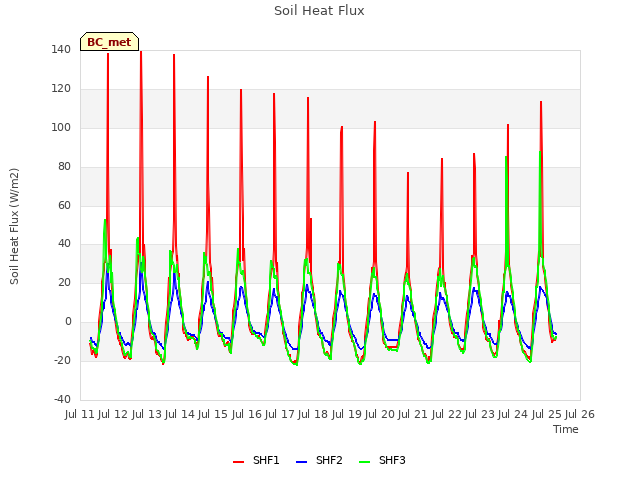Click the Jul 15 x-axis tick label
This screenshot has height=480, width=640.
(213, 414)
